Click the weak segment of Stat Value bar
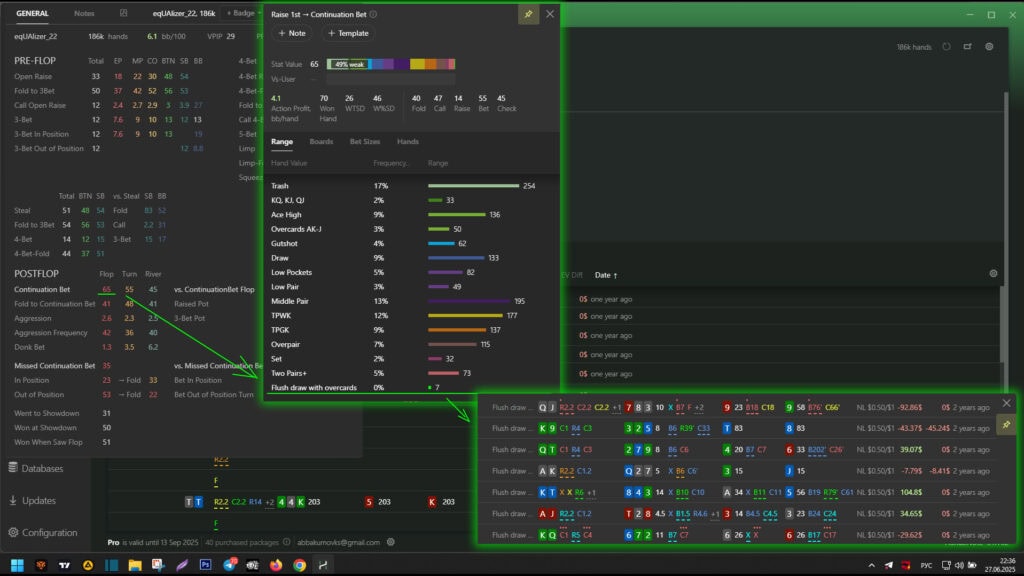The width and height of the screenshot is (1024, 576). [x=348, y=64]
